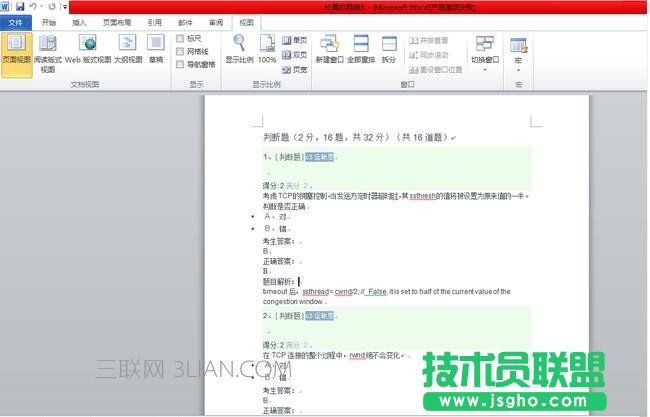650x417 pixels.
Task: Open the 显示比例 Zoom dialog magnifier
Action: pos(239,49)
